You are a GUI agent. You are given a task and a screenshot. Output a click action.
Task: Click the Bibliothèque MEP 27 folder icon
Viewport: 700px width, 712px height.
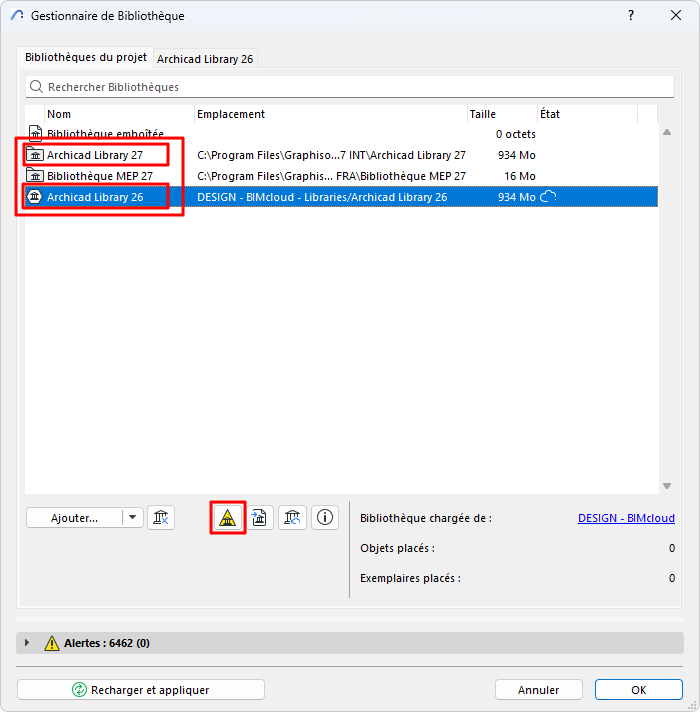(35, 175)
